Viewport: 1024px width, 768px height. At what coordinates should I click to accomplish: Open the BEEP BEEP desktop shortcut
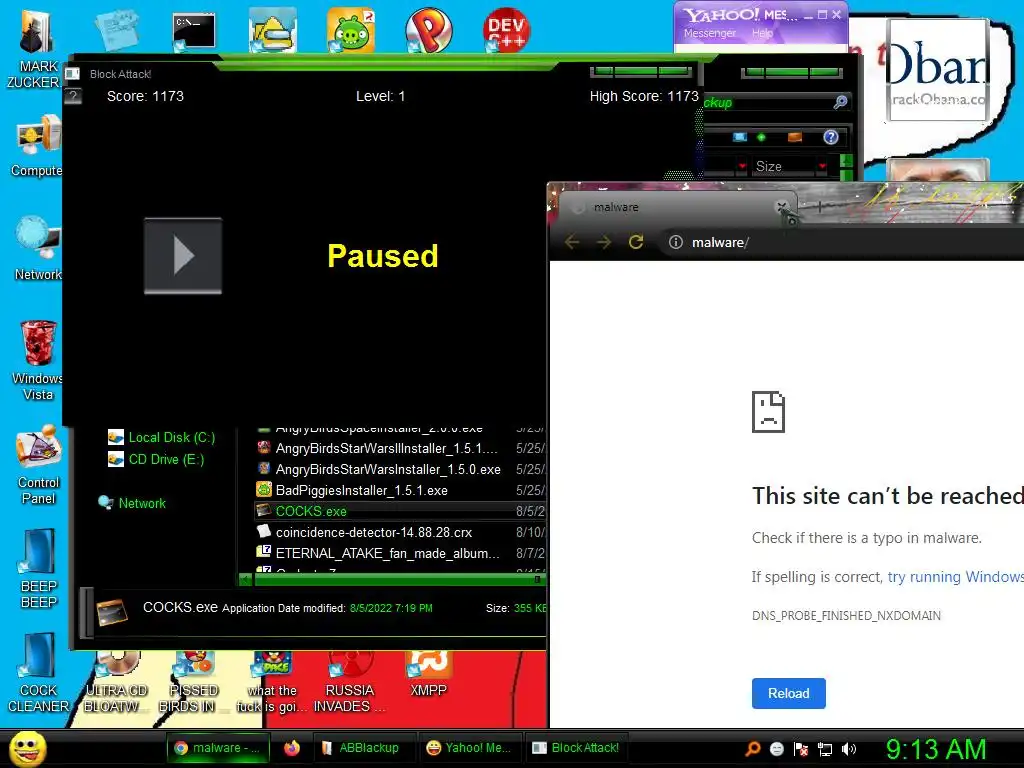click(x=39, y=568)
